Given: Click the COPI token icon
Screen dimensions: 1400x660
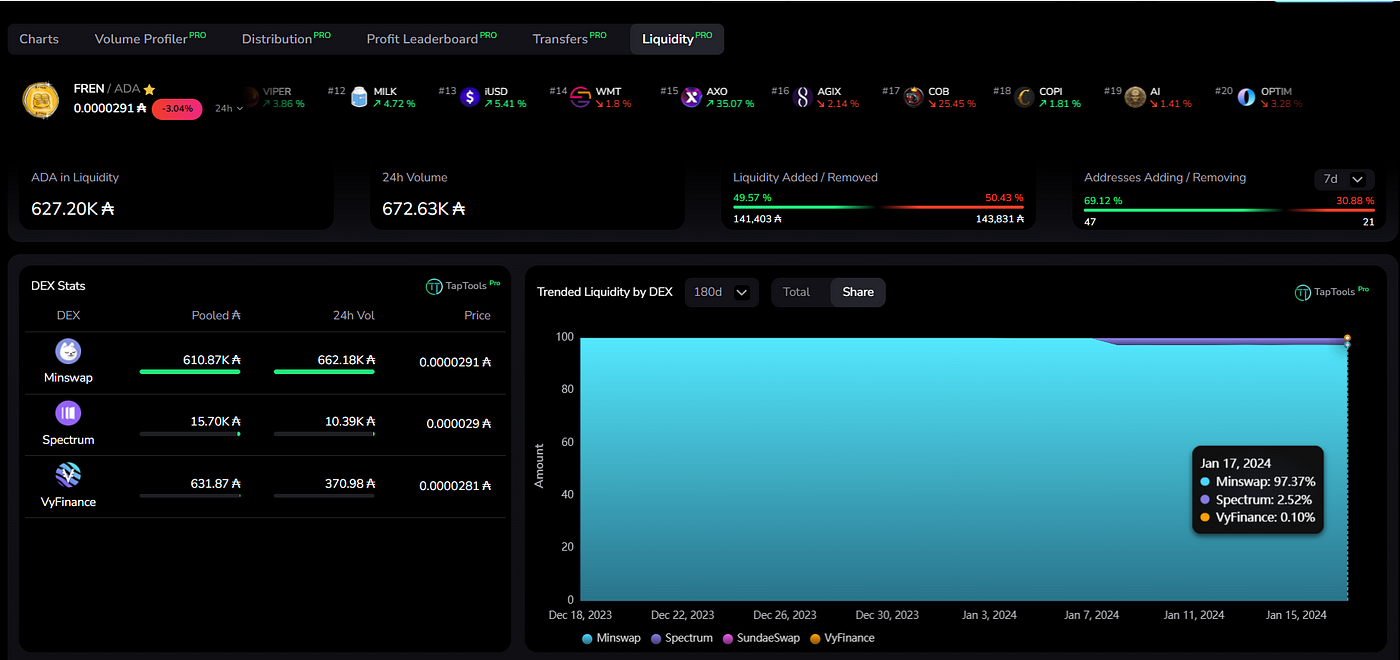Looking at the screenshot, I should 1025,97.
